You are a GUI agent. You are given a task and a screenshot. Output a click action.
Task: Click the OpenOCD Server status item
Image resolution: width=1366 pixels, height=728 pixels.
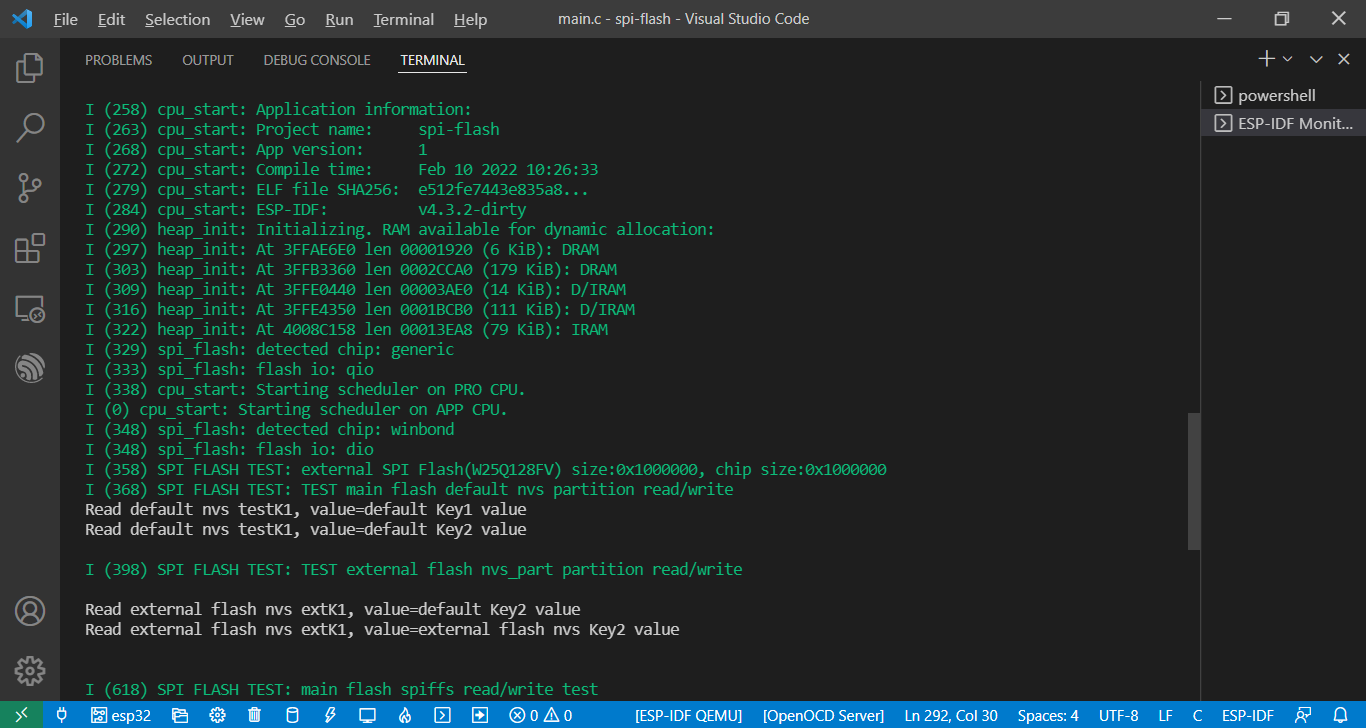(x=823, y=715)
